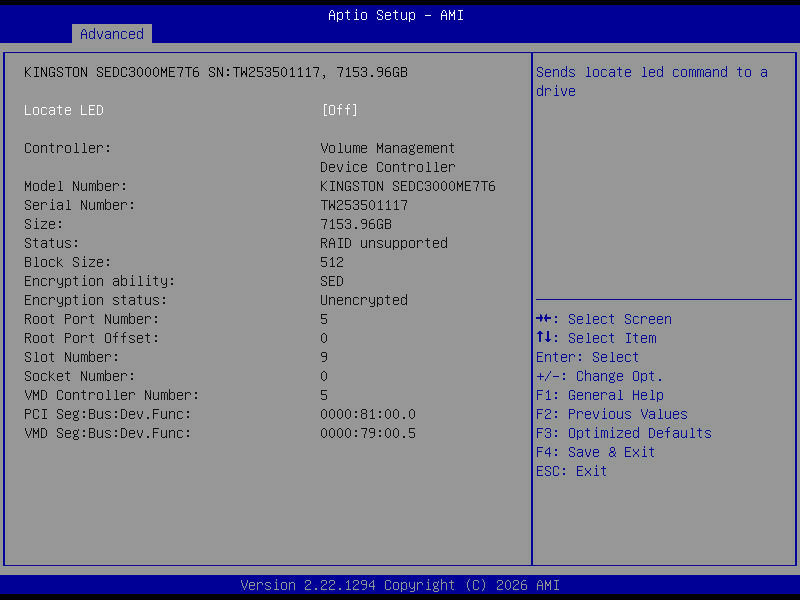
Task: Click the Encryption status: label
Action: [x=95, y=300]
